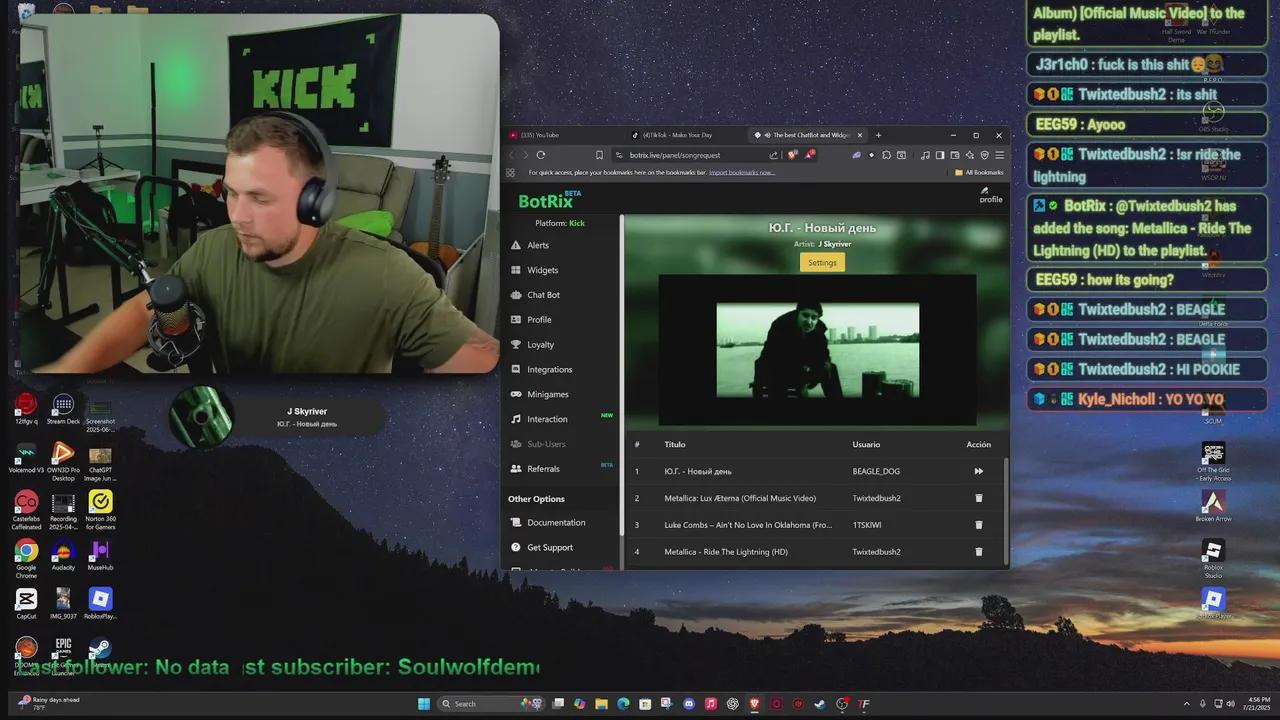This screenshot has height=720, width=1280.
Task: Skip the current song Ю.Г. - Новый день
Action: click(978, 471)
